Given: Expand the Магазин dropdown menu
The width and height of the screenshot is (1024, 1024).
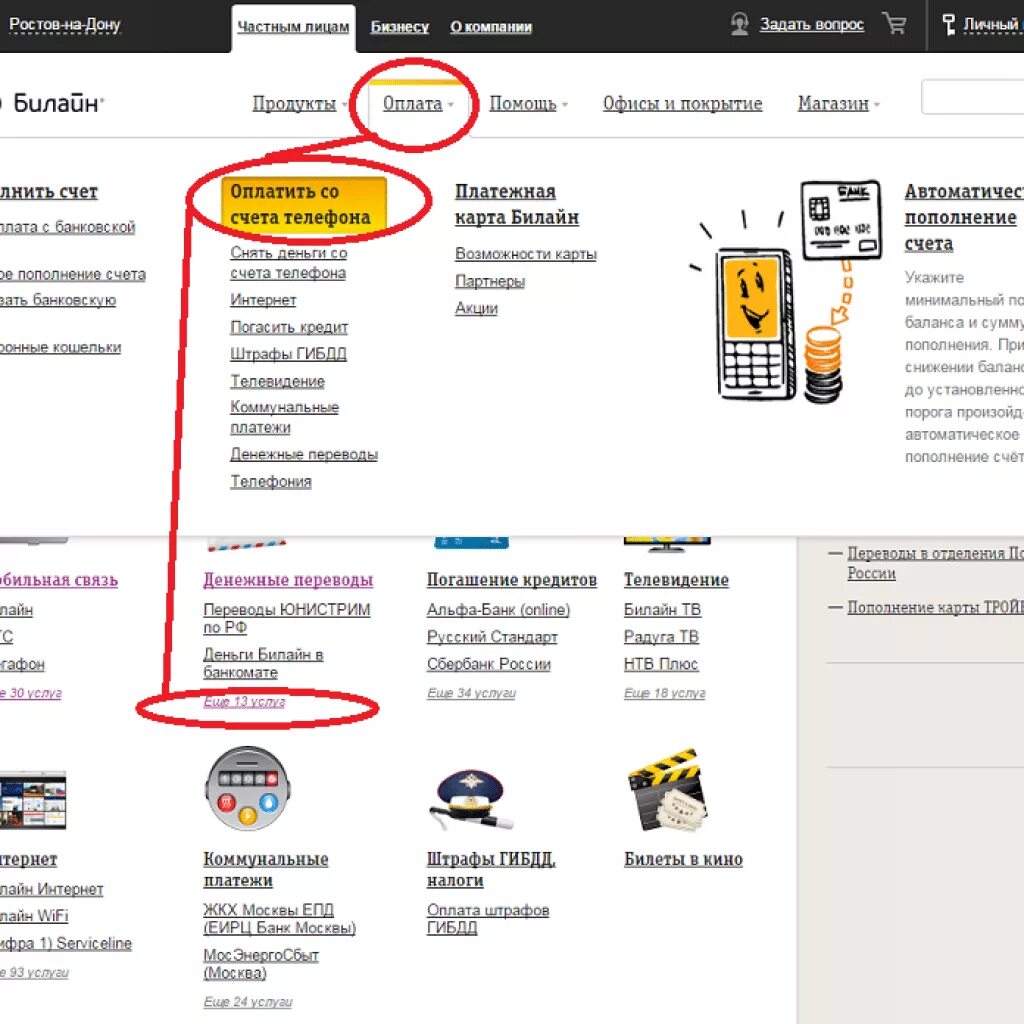Looking at the screenshot, I should coord(839,103).
